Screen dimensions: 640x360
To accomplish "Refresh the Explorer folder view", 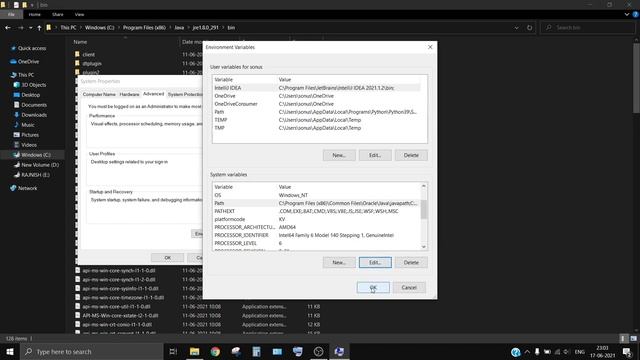I will 529,28.
